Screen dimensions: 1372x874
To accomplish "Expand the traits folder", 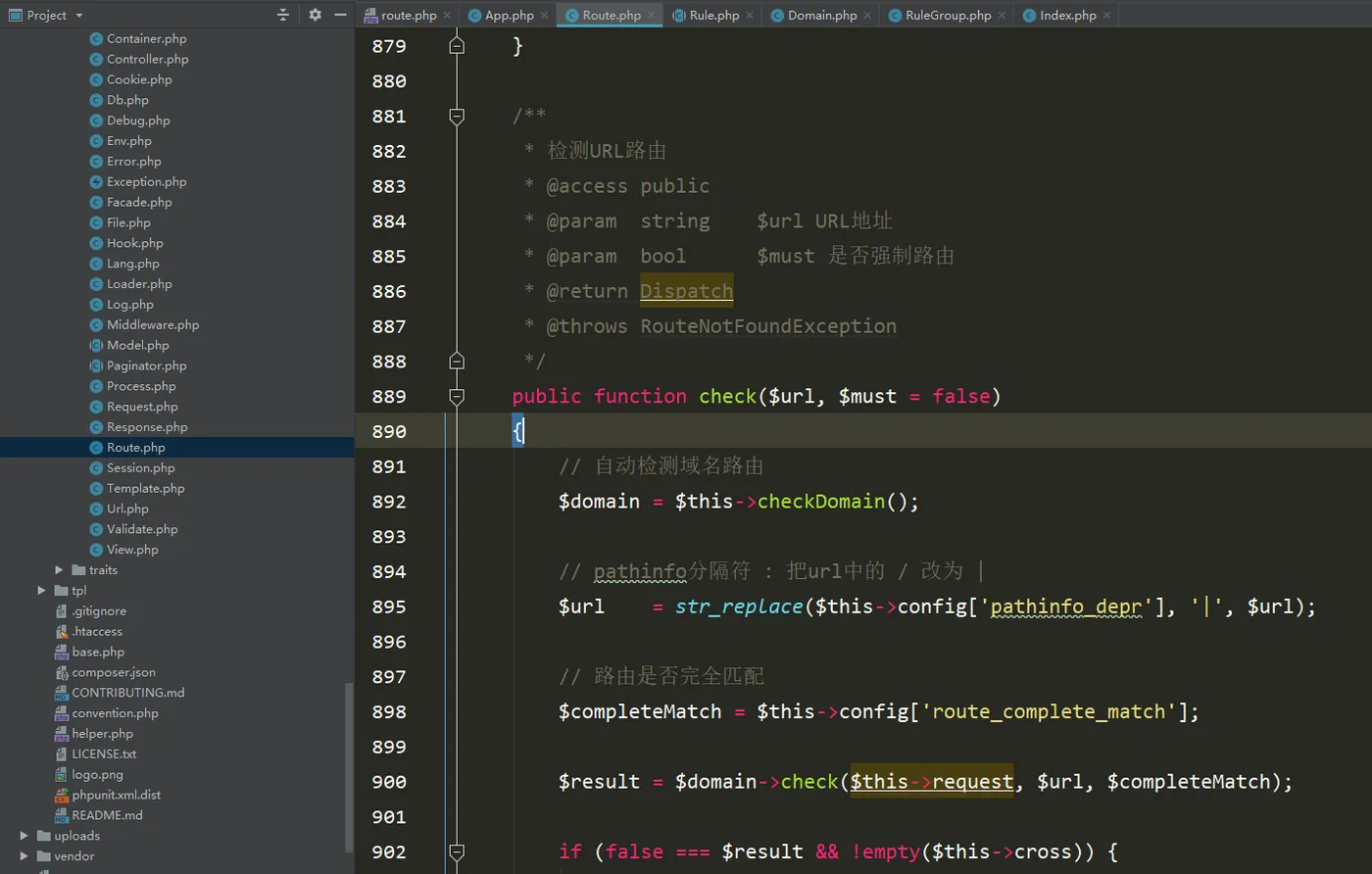I will [x=59, y=570].
